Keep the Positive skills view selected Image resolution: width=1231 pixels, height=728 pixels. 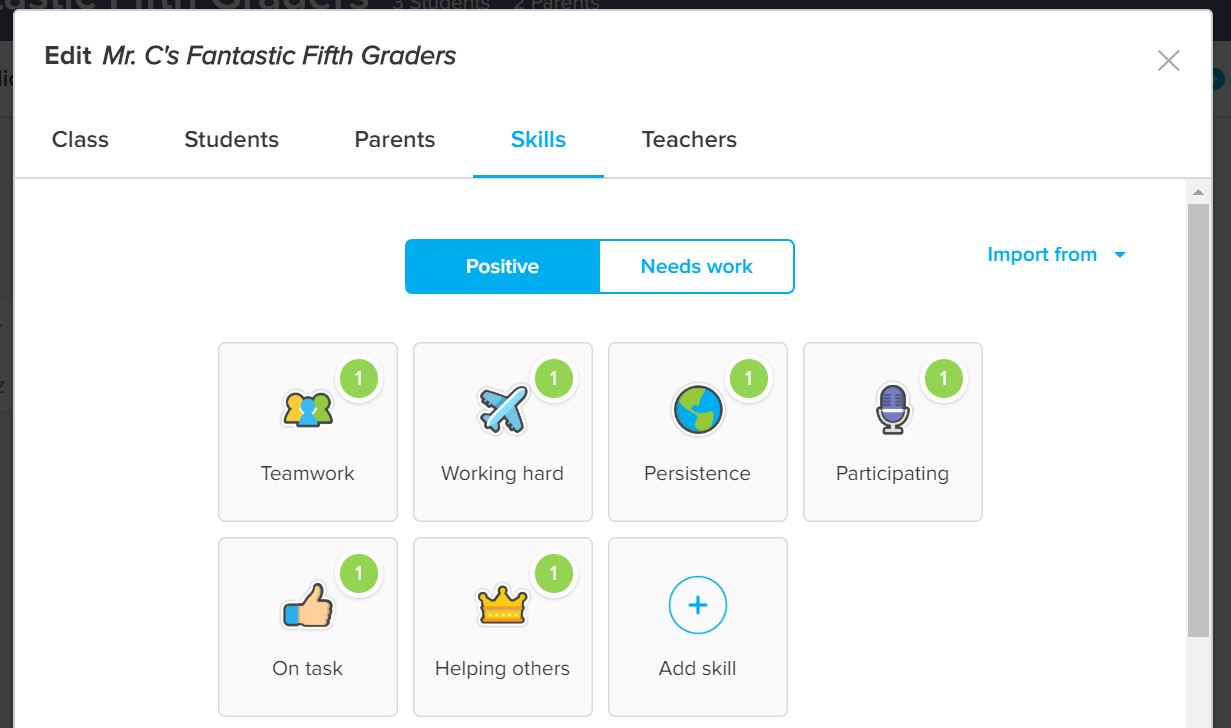[501, 266]
